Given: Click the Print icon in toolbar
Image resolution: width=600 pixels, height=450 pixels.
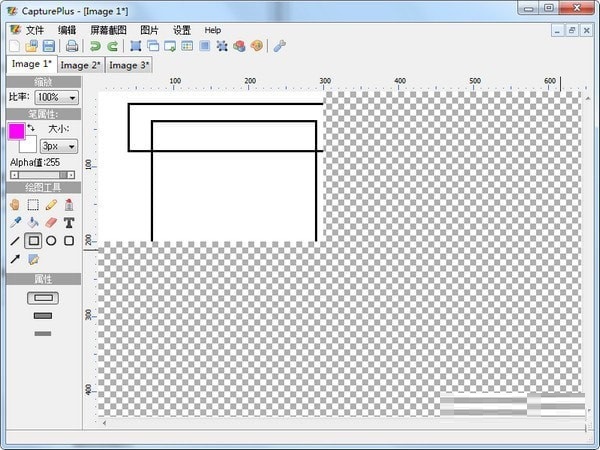Looking at the screenshot, I should coord(72,46).
